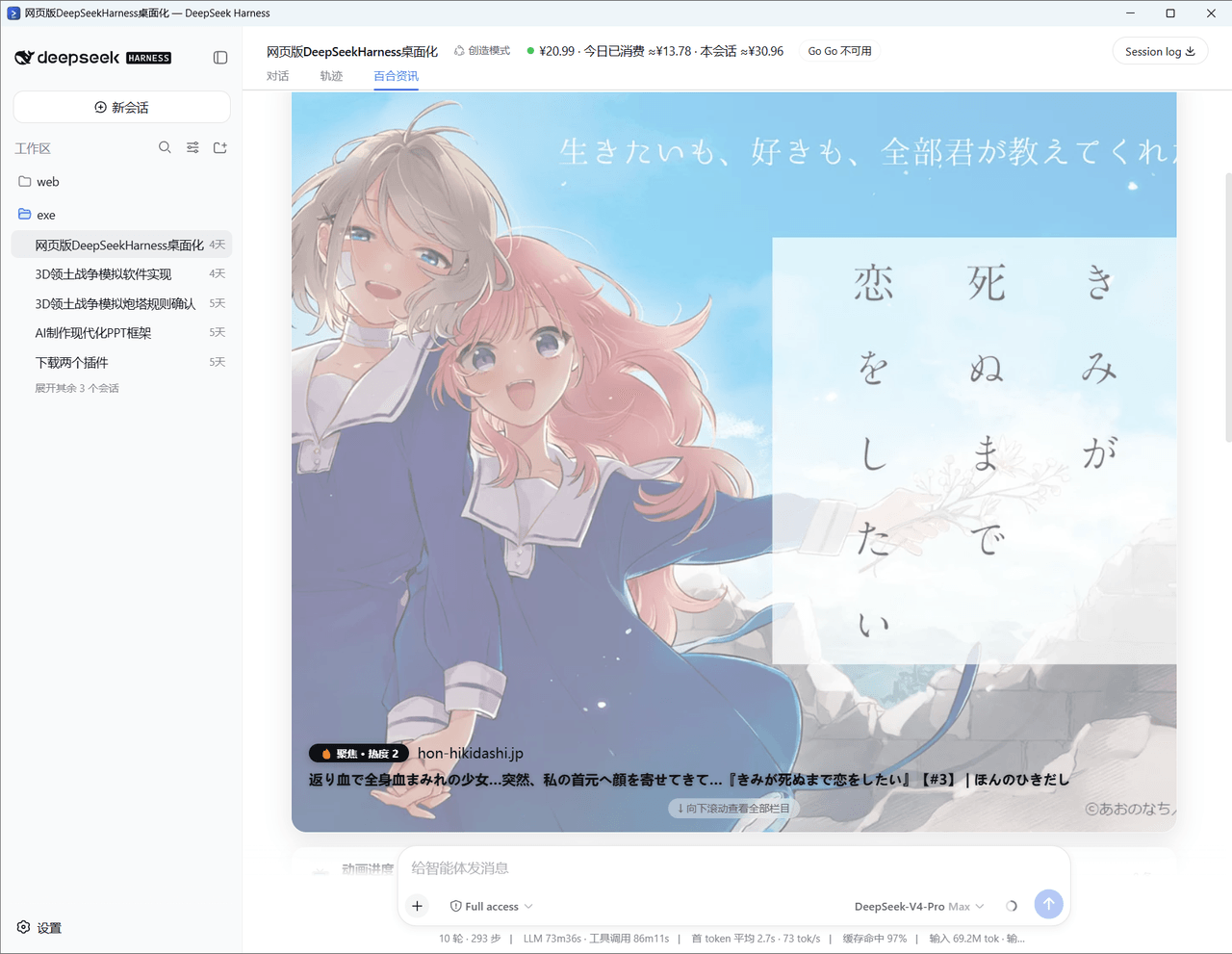Open session 3D领土战争模拟炮塔规则确认
The image size is (1232, 954).
(122, 303)
